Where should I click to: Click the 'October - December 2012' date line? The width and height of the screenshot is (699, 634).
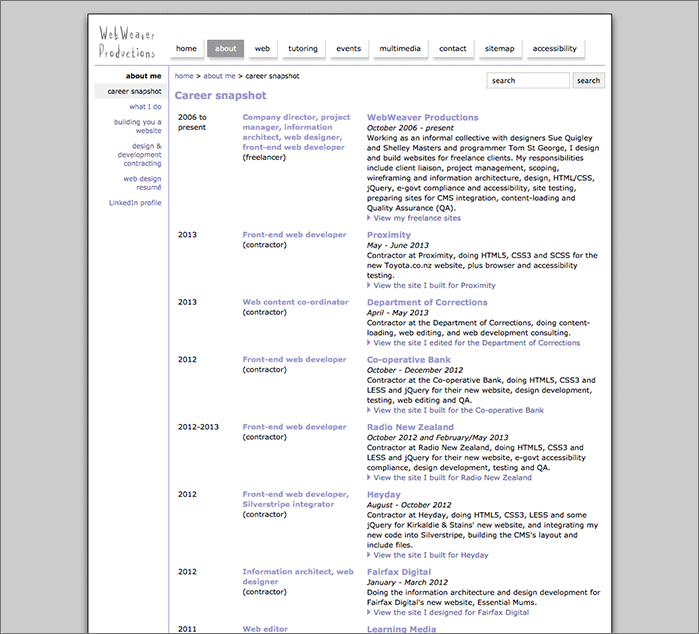click(x=415, y=370)
